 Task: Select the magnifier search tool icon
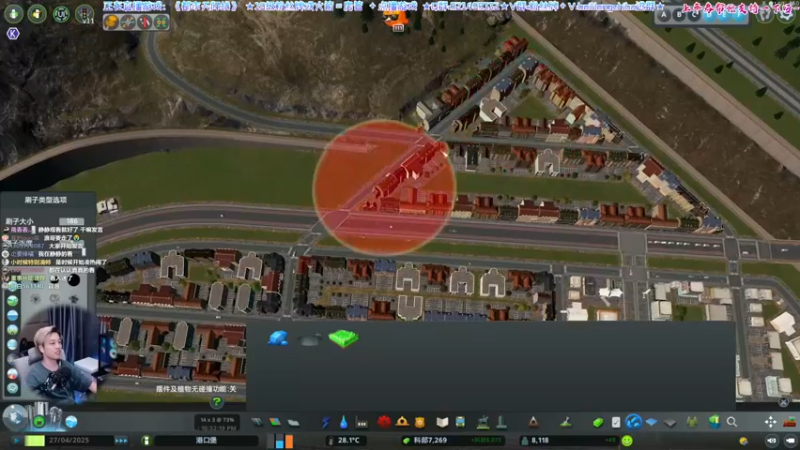tap(732, 421)
